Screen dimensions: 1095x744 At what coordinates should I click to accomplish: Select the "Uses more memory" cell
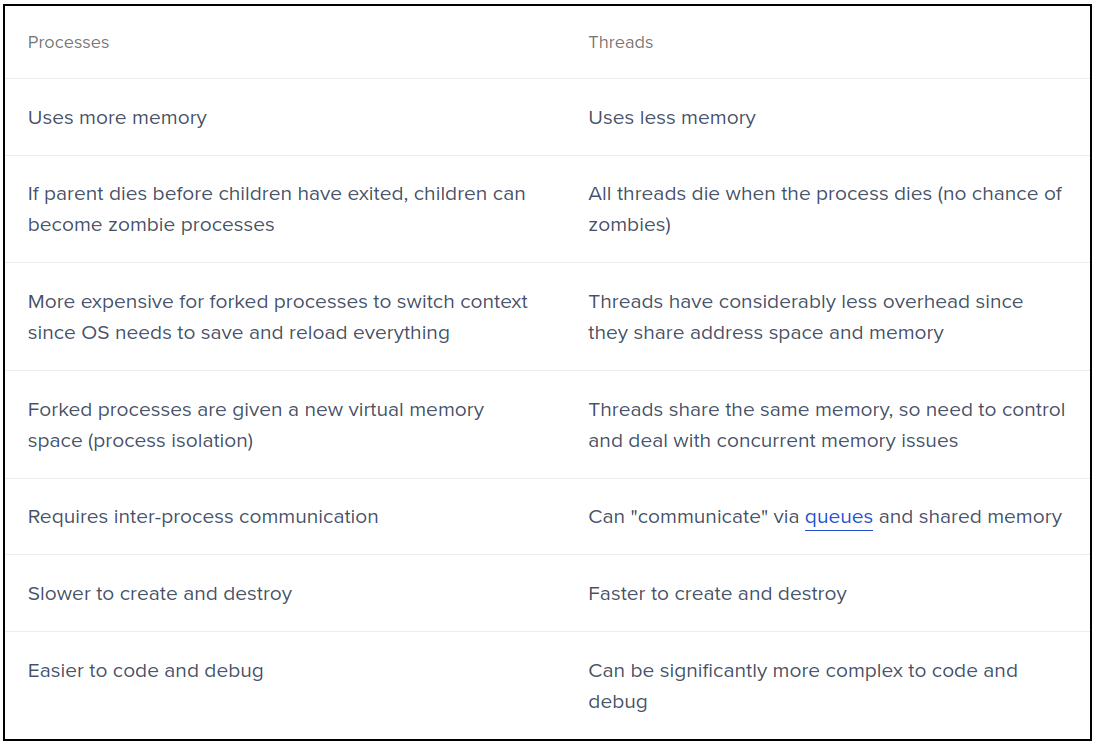coord(117,118)
